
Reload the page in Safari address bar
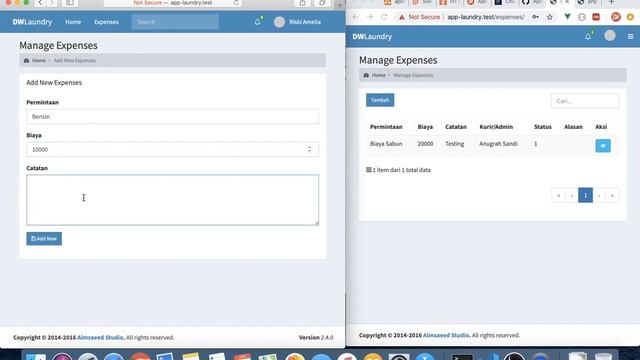[x=236, y=3]
